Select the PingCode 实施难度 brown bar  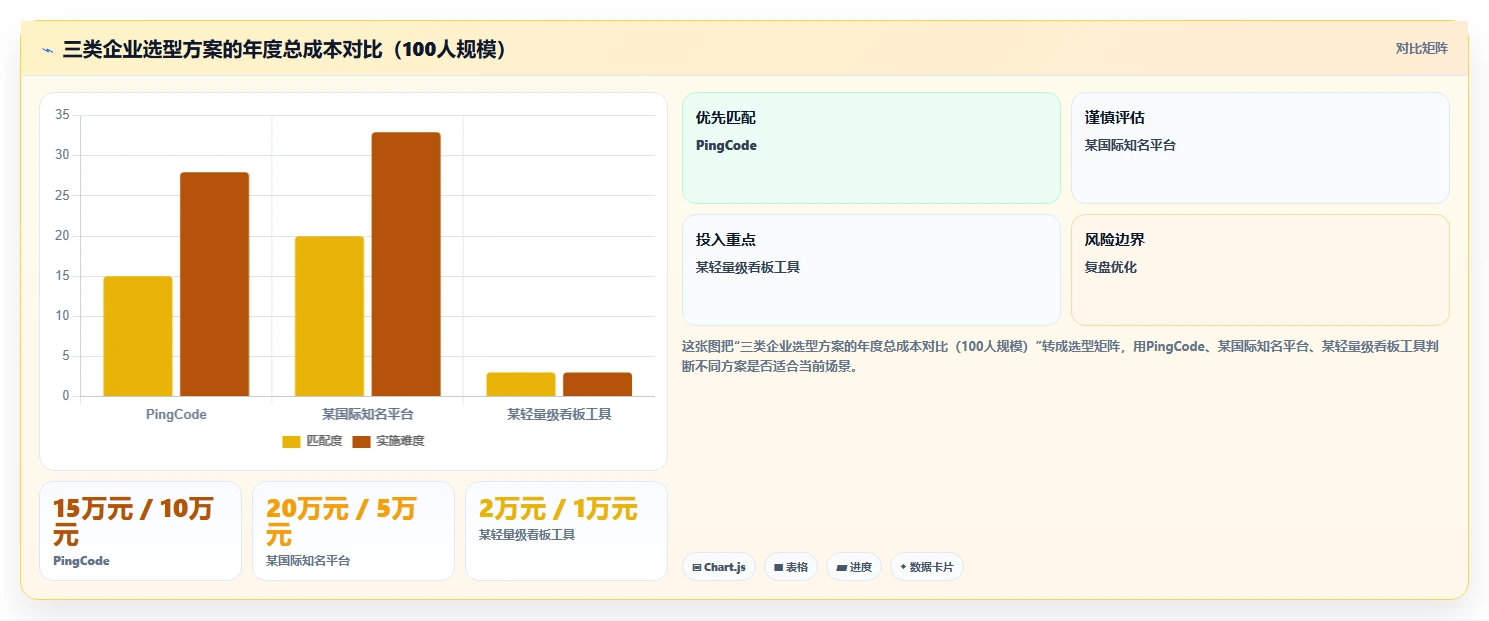click(214, 284)
